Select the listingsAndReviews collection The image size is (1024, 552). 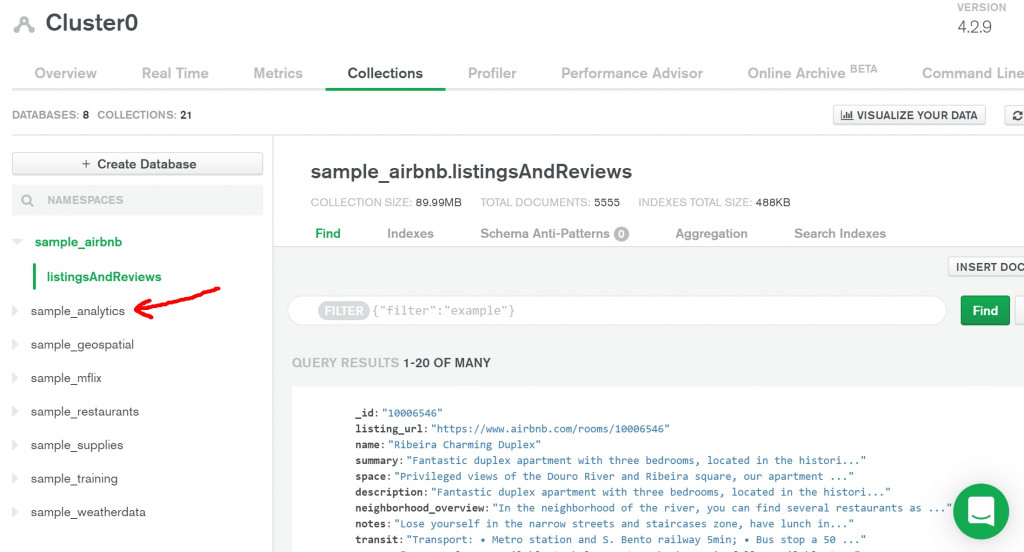104,276
